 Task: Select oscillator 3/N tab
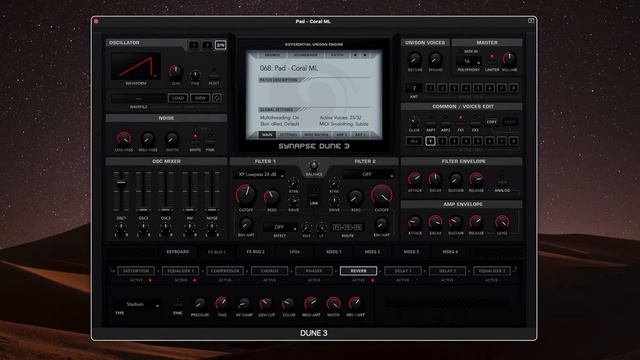tap(220, 45)
